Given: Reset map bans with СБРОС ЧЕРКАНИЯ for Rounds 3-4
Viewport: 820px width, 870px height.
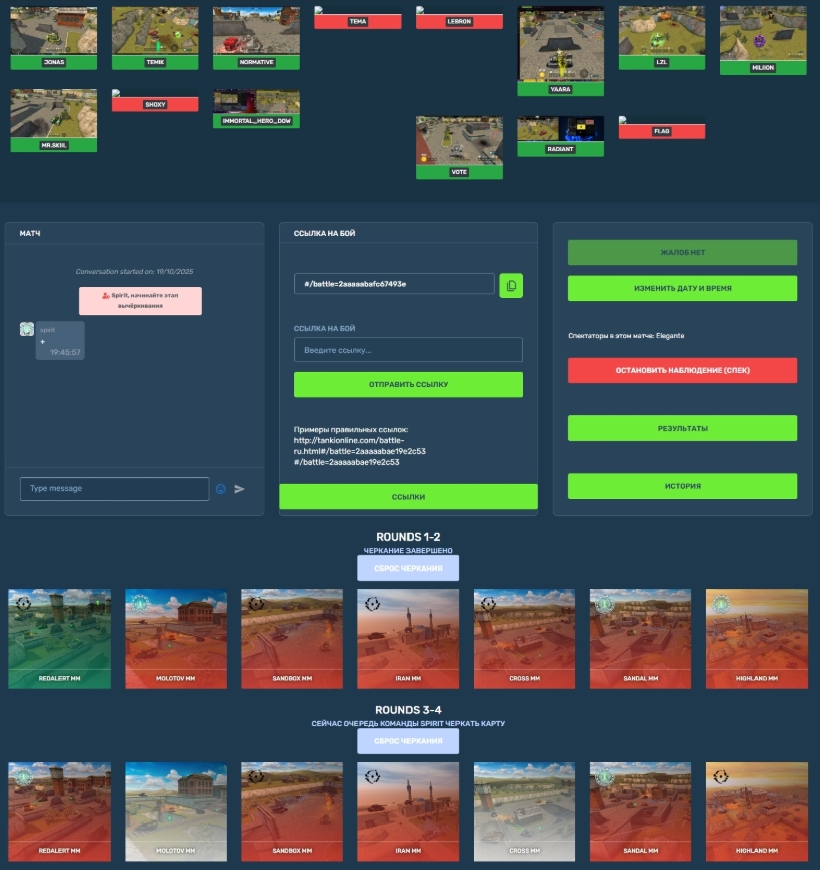Looking at the screenshot, I should (x=408, y=741).
